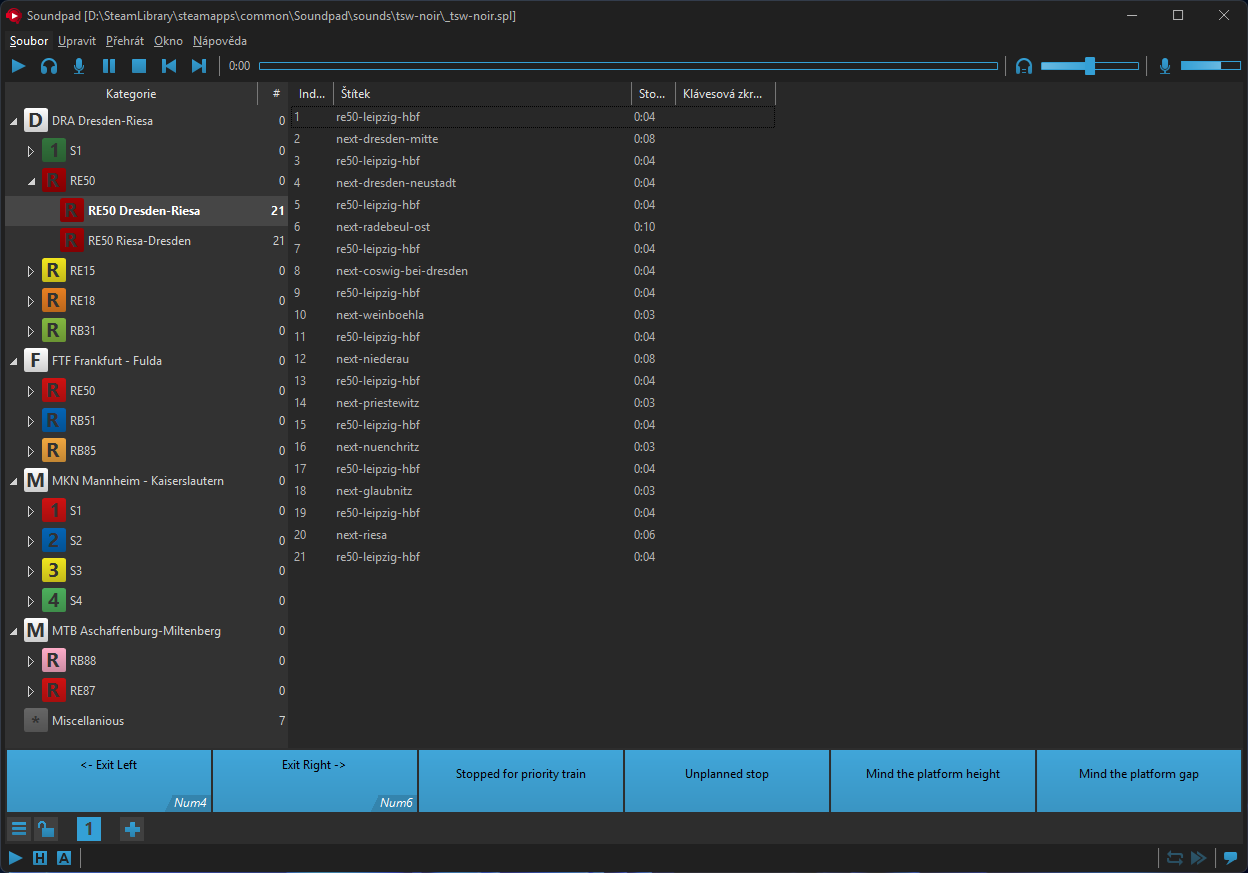Trigger the Mind the platform height tile
This screenshot has height=873, width=1248.
[933, 781]
